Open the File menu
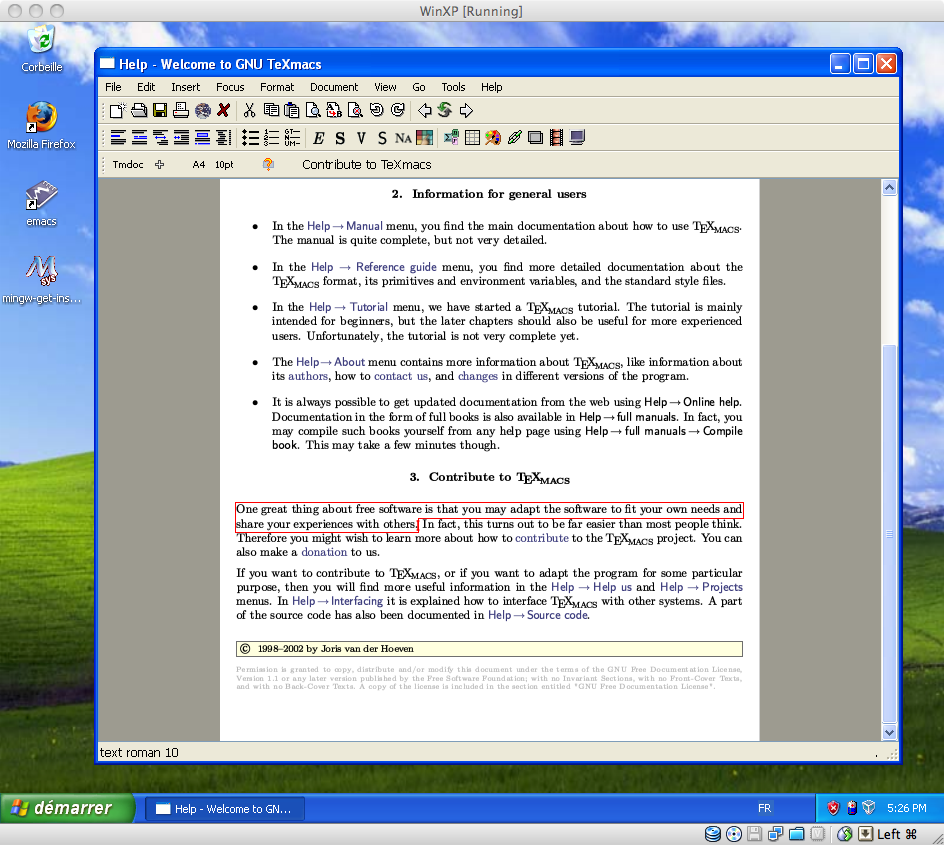Image resolution: width=944 pixels, height=845 pixels. [x=113, y=87]
